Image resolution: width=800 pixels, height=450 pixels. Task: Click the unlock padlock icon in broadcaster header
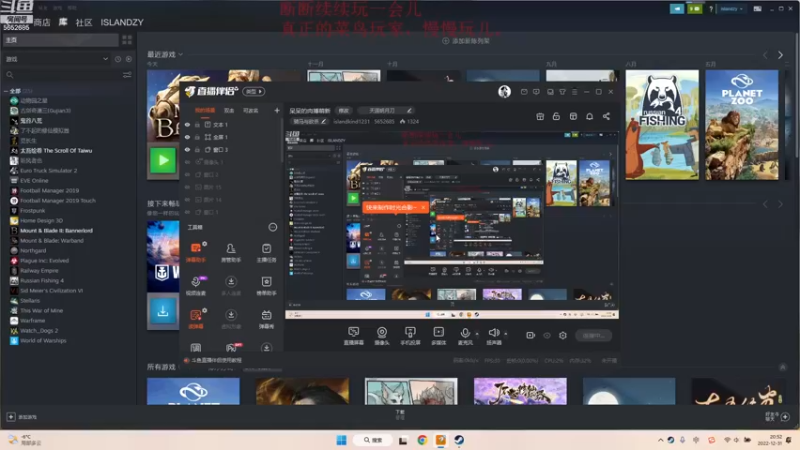(x=556, y=116)
